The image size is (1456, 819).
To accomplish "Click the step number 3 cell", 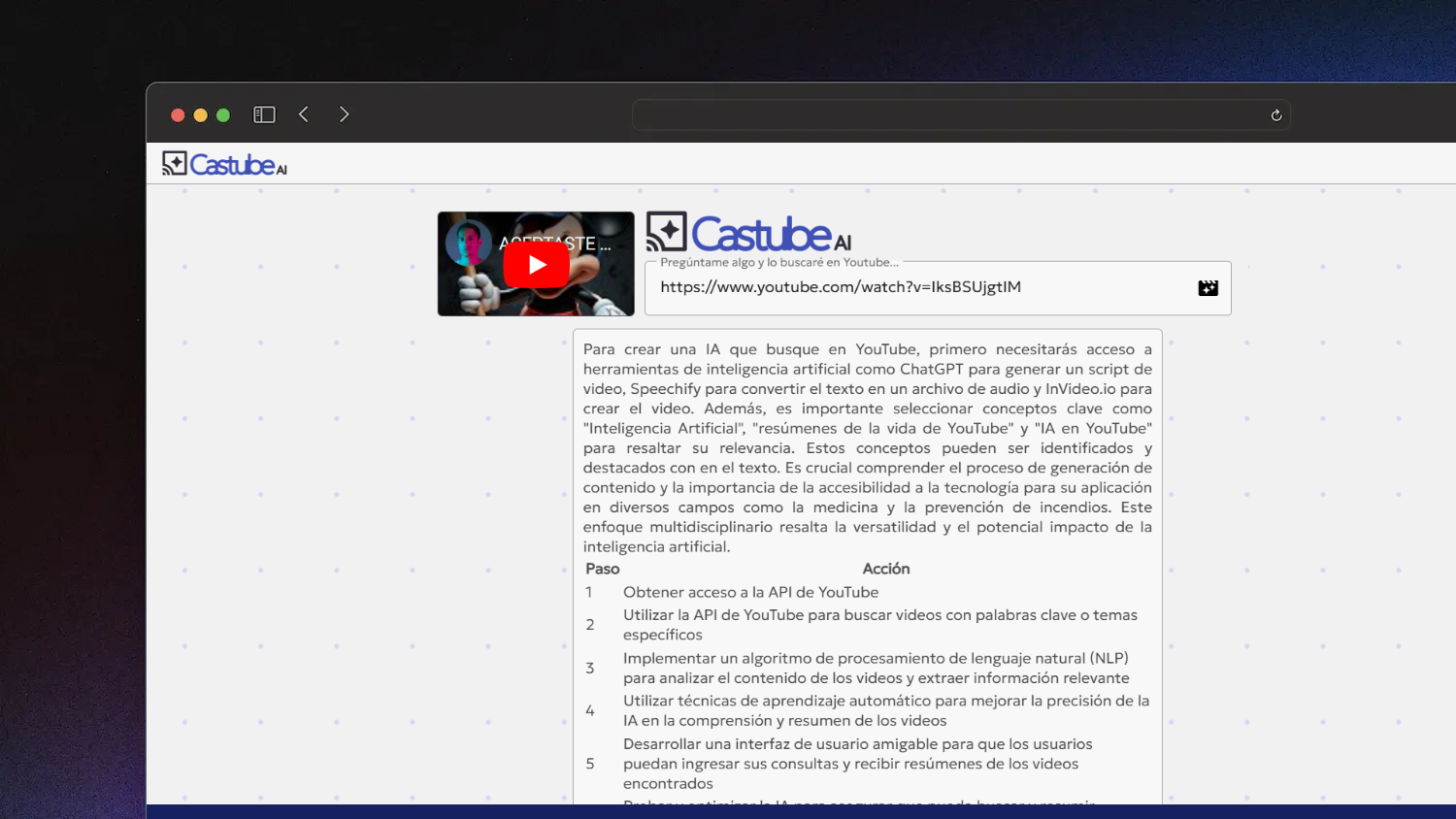I will click(x=589, y=668).
